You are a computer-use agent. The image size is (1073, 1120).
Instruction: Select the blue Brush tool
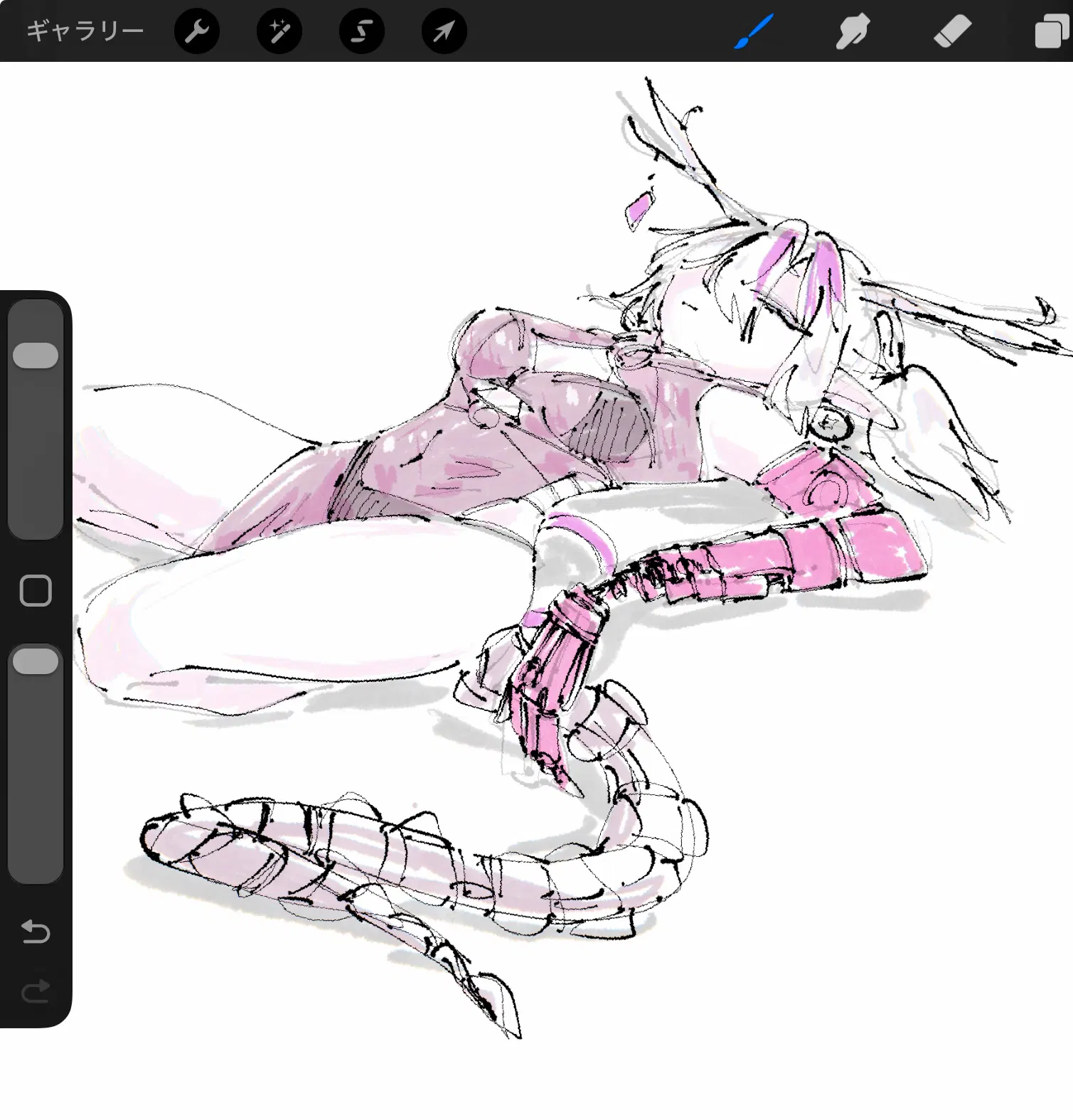(753, 31)
